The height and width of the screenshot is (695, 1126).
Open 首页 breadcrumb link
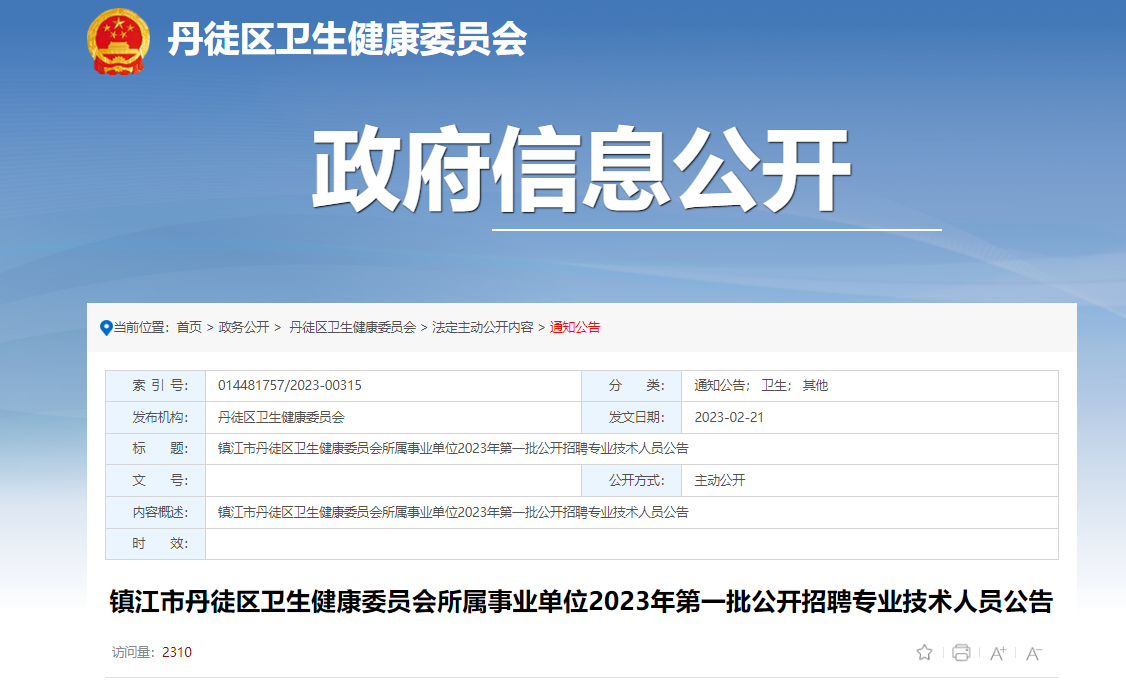tap(189, 327)
